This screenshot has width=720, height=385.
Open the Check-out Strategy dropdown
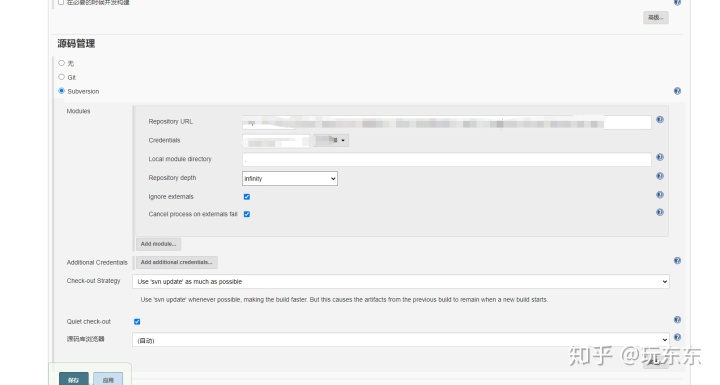(x=401, y=282)
